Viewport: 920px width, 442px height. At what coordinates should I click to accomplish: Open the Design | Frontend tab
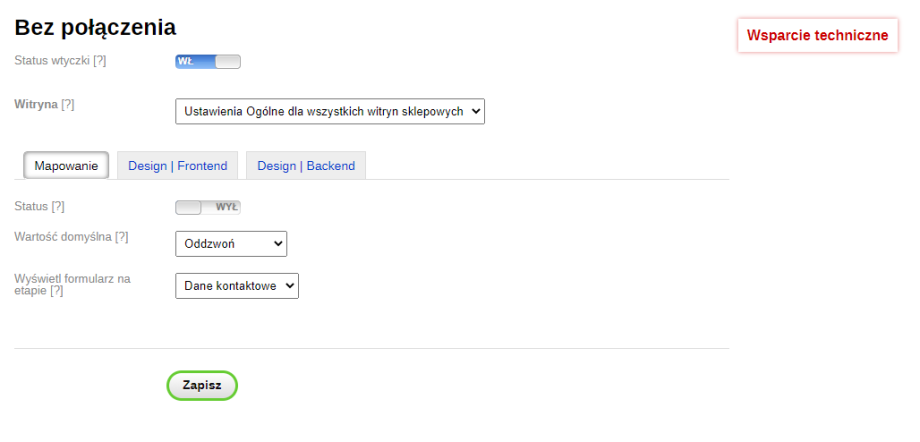coord(177,166)
